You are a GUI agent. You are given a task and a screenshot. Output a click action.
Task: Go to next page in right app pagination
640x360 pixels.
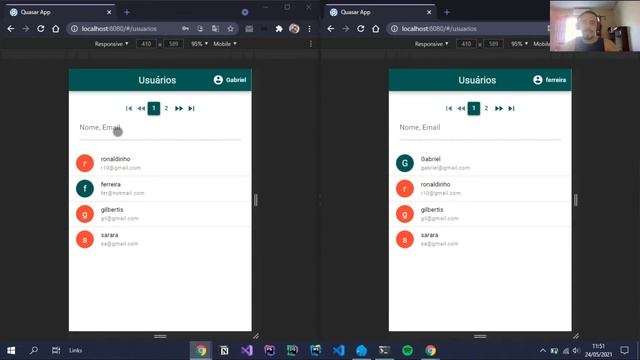(x=499, y=108)
